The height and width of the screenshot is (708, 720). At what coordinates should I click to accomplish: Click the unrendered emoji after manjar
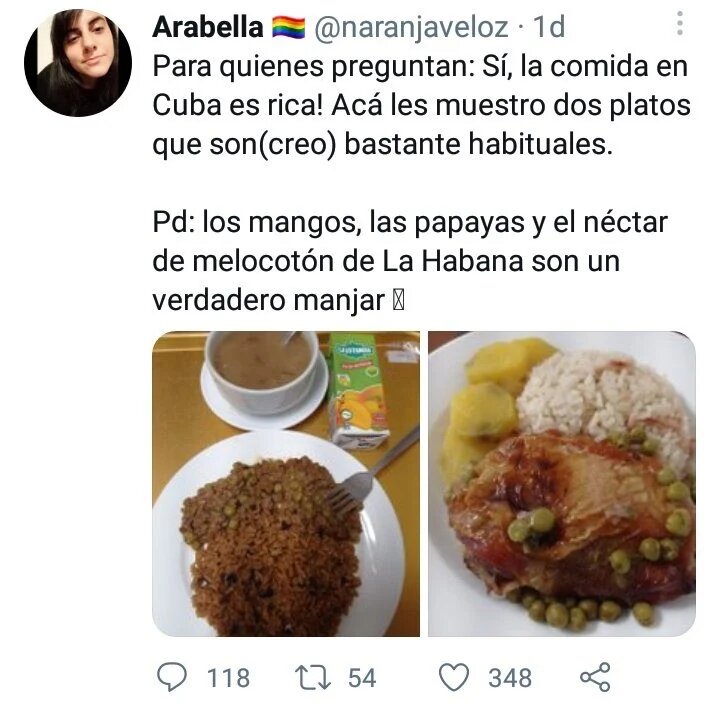(399, 302)
